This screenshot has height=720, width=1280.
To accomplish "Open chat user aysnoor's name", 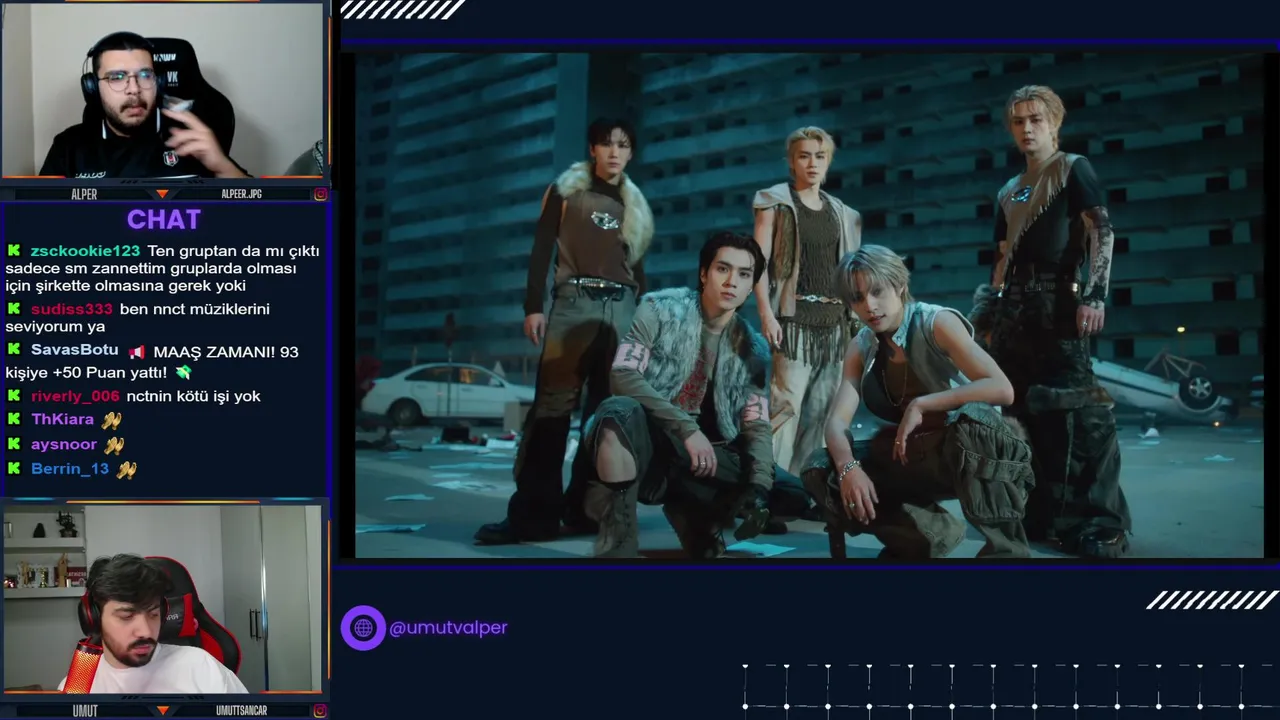I will coord(64,444).
